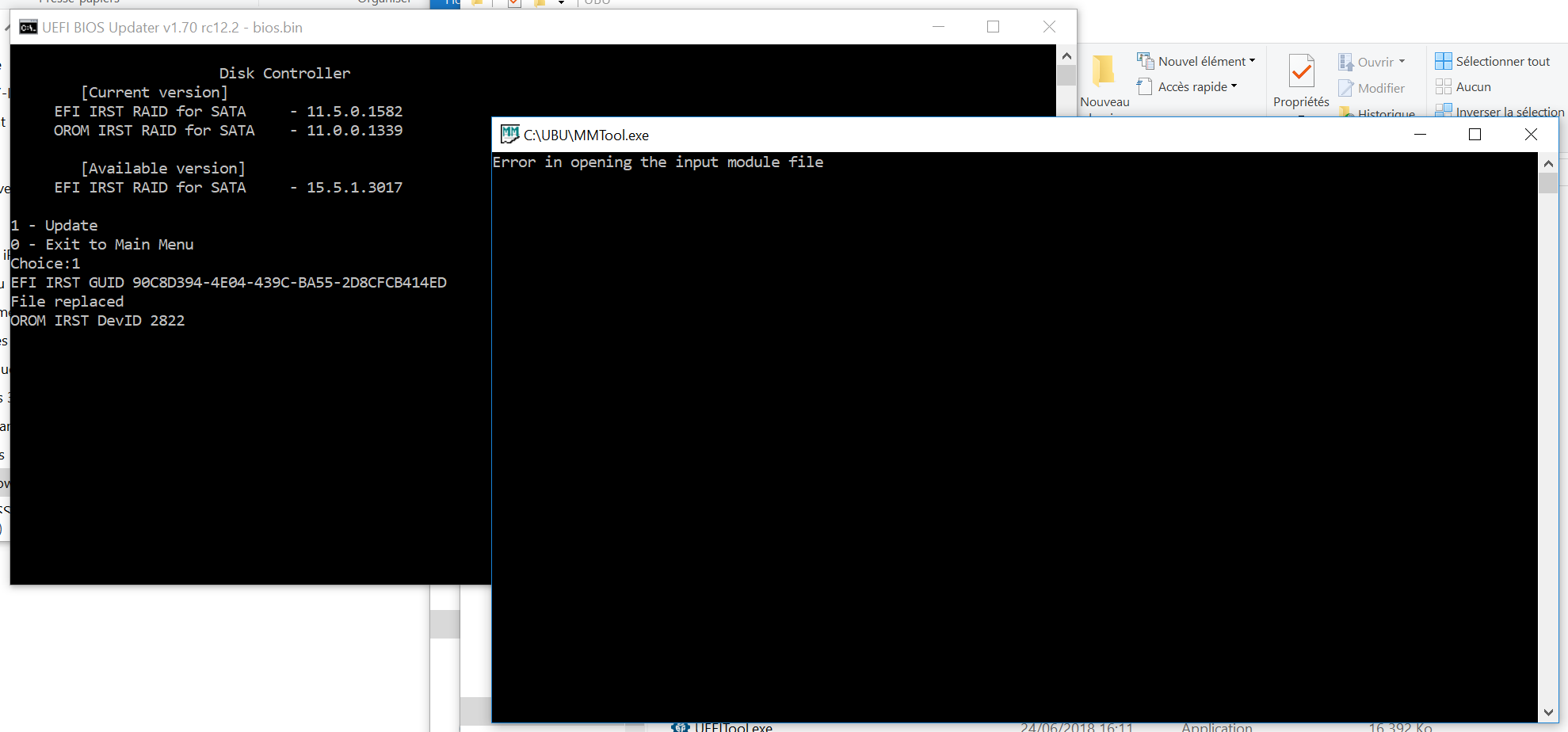This screenshot has width=1568, height=732.
Task: Close the UEFI BIOS Updater window
Action: point(1049,27)
